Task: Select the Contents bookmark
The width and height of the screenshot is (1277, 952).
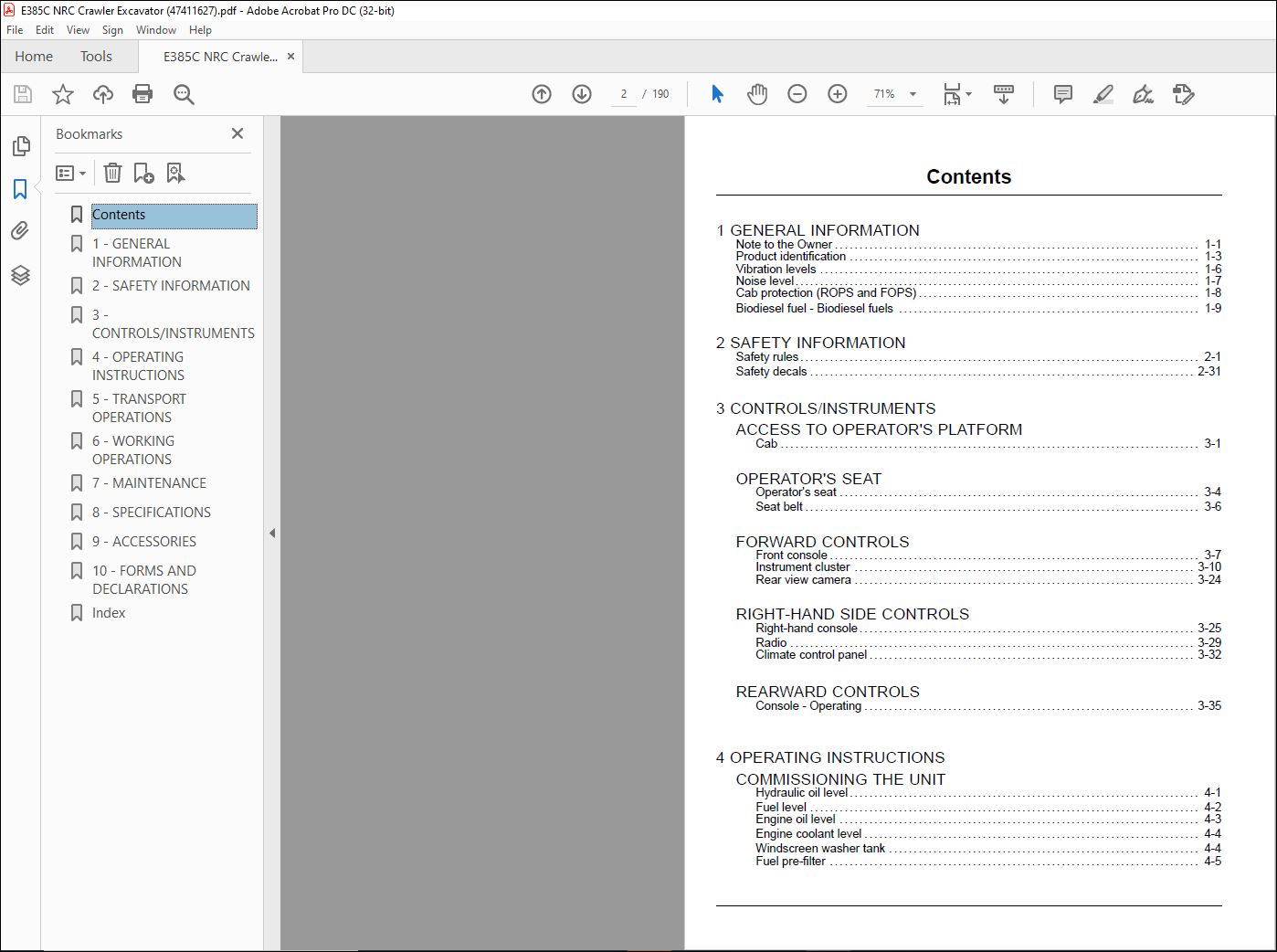Action: tap(174, 215)
